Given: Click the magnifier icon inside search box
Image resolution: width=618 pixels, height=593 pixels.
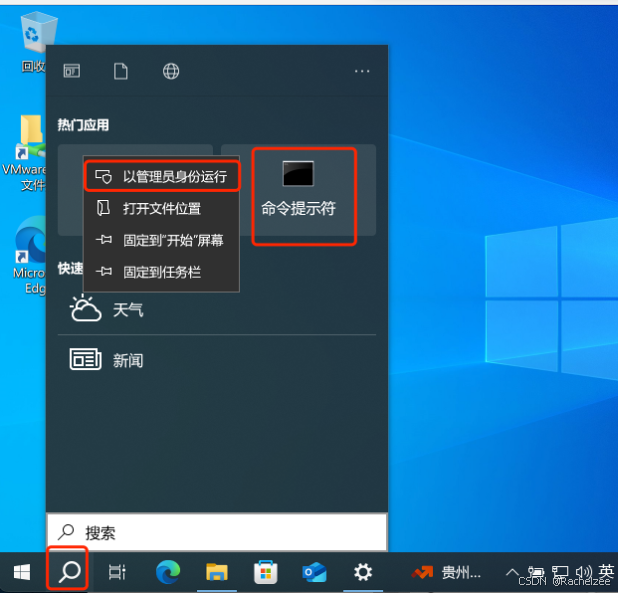Looking at the screenshot, I should click(66, 532).
